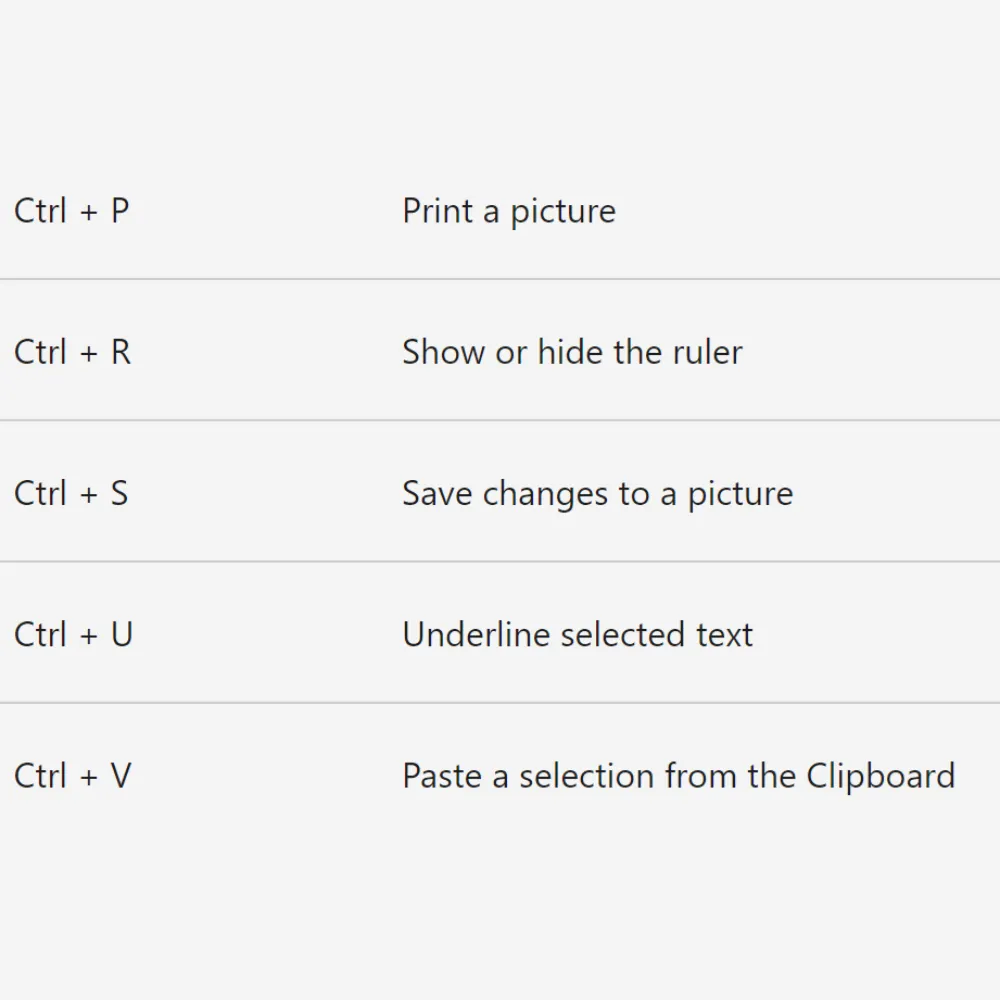
Task: Click the letter "V" in last shortcut
Action: [x=121, y=775]
